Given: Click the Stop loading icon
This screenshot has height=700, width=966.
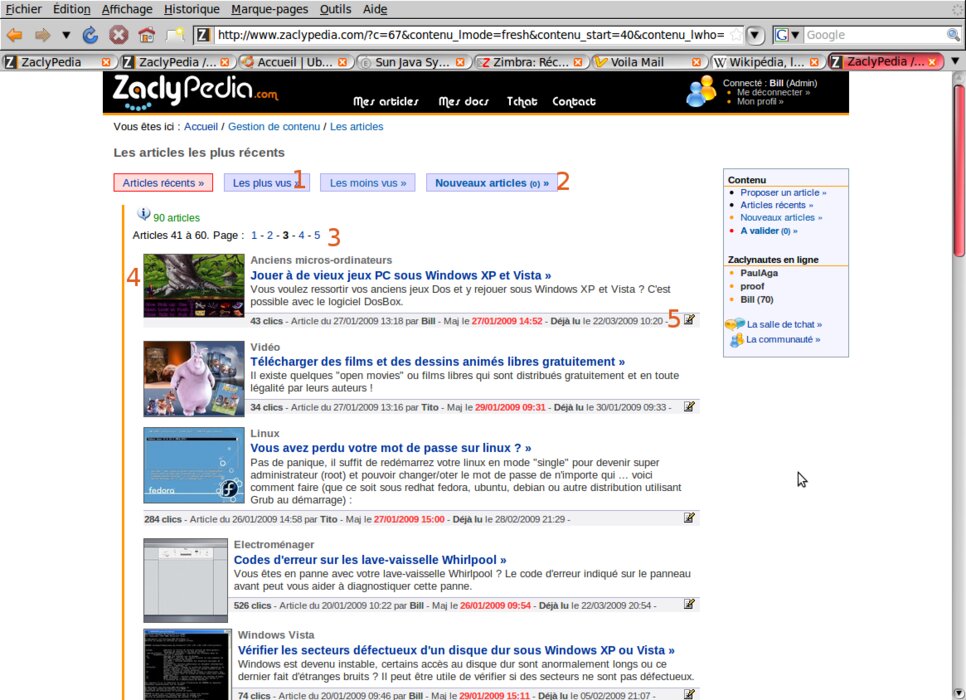Looking at the screenshot, I should tap(118, 34).
